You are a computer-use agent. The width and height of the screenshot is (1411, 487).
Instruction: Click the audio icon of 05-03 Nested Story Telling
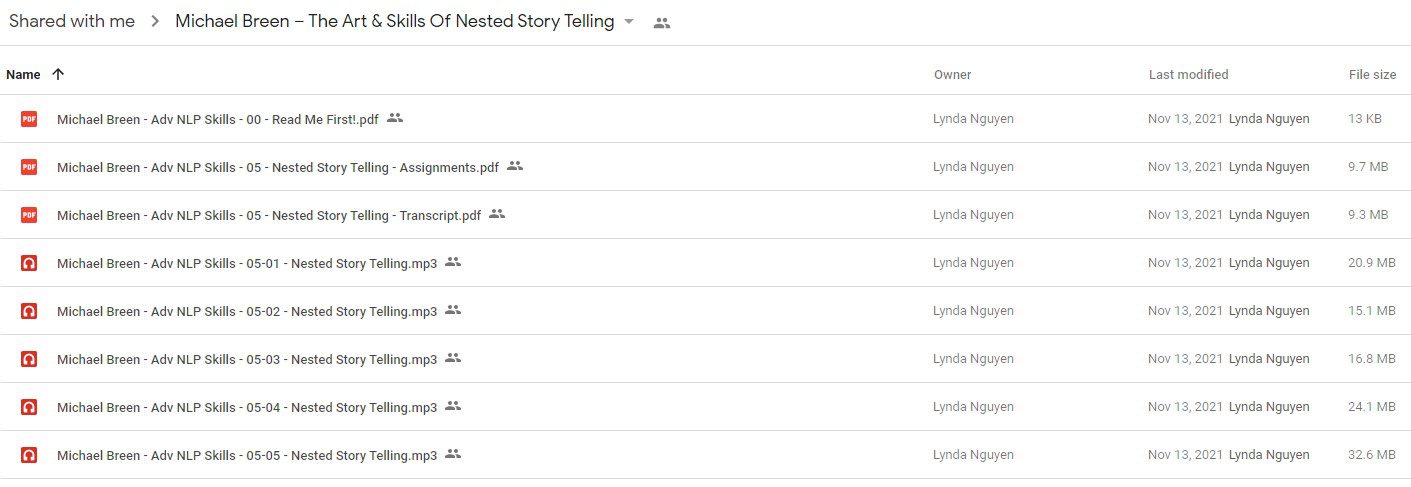pos(29,359)
